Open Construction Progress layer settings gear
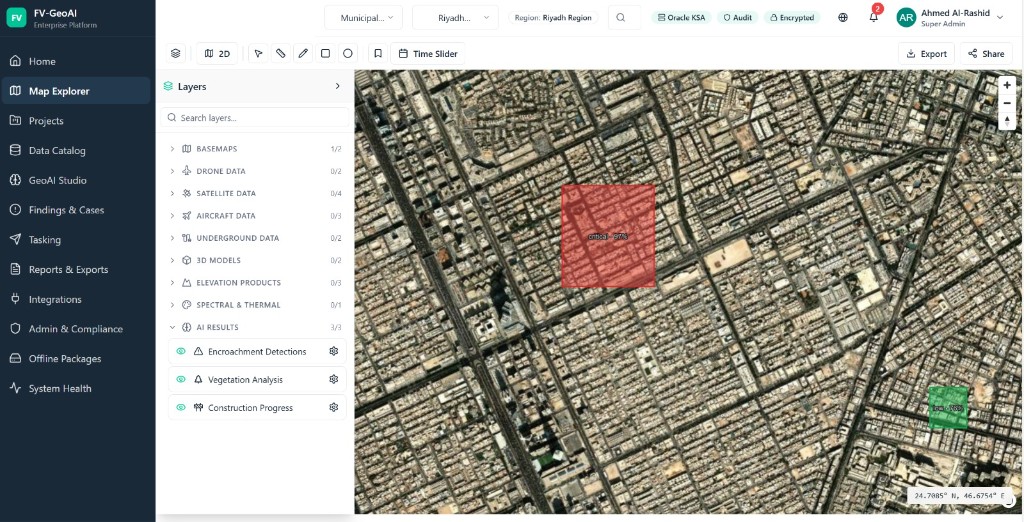Image resolution: width=1024 pixels, height=522 pixels. click(334, 407)
